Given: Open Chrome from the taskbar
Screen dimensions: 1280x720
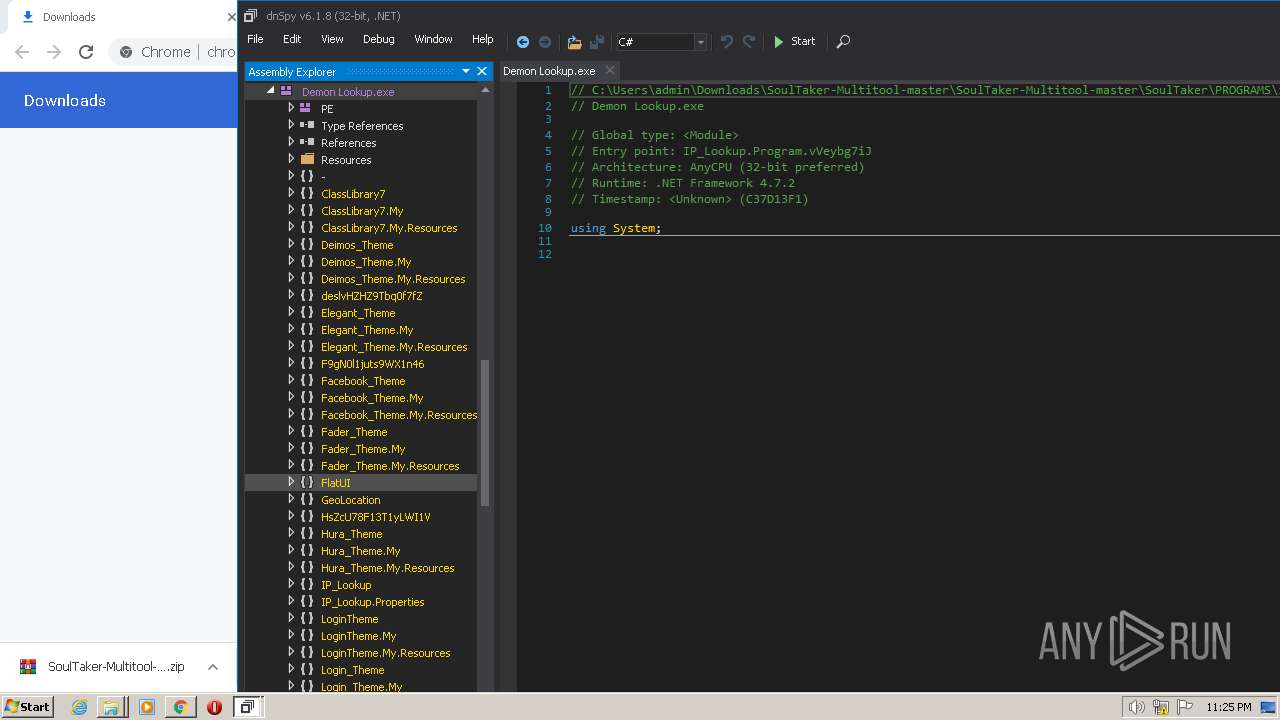Looking at the screenshot, I should tap(180, 707).
